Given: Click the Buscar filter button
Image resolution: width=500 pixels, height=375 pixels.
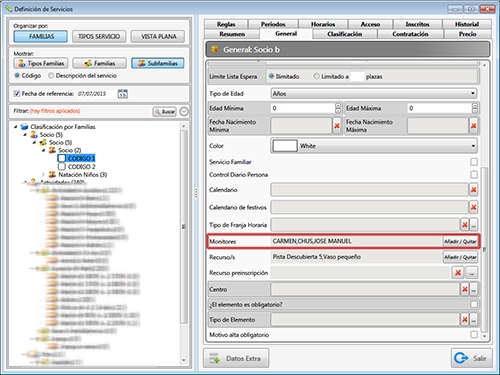Looking at the screenshot, I should pyautogui.click(x=165, y=111).
